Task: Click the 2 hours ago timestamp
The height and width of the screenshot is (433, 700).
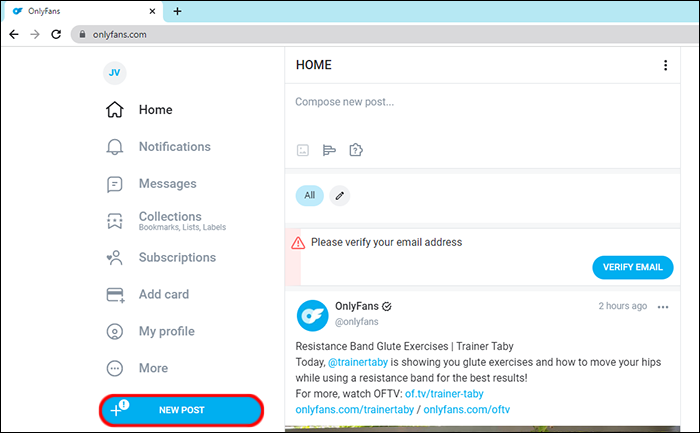Action: pos(622,306)
